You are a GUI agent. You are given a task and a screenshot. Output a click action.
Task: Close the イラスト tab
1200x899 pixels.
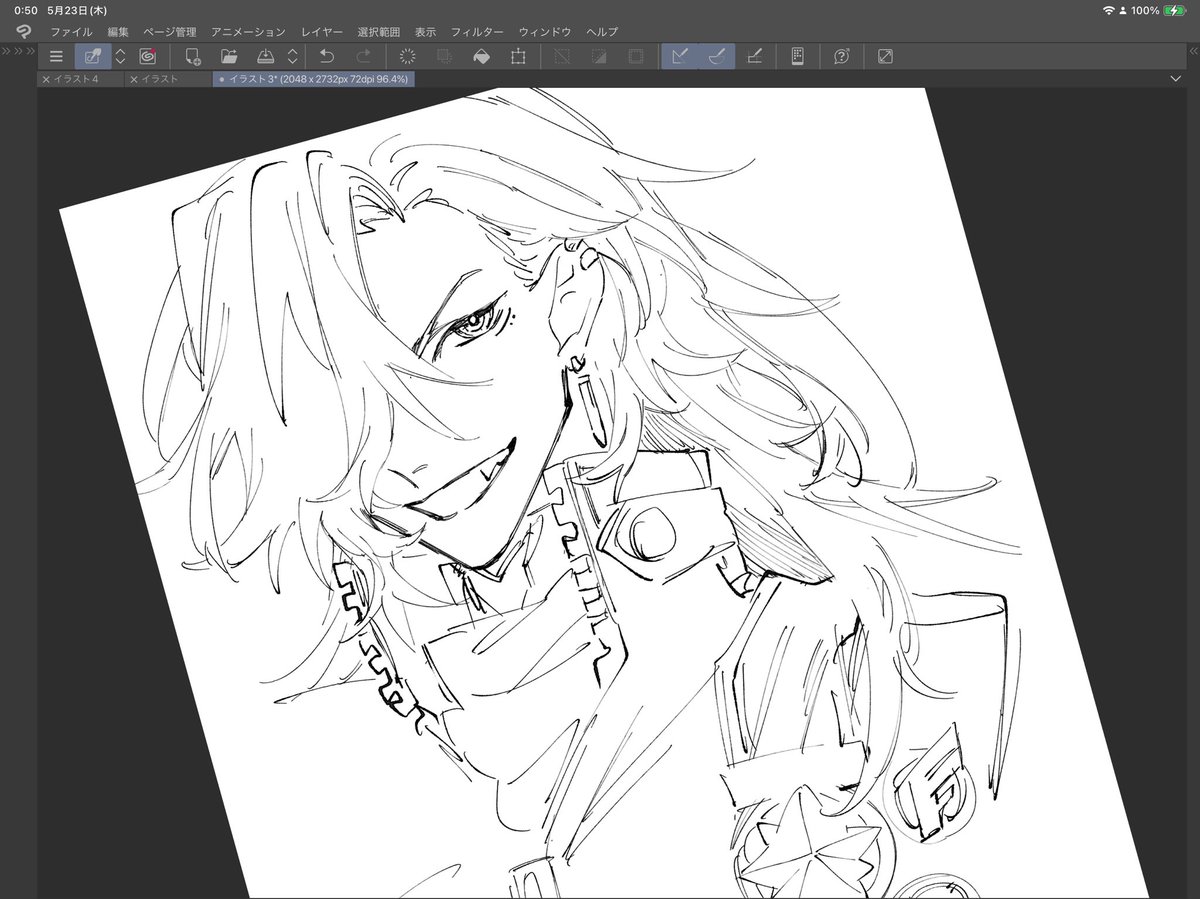pos(133,79)
